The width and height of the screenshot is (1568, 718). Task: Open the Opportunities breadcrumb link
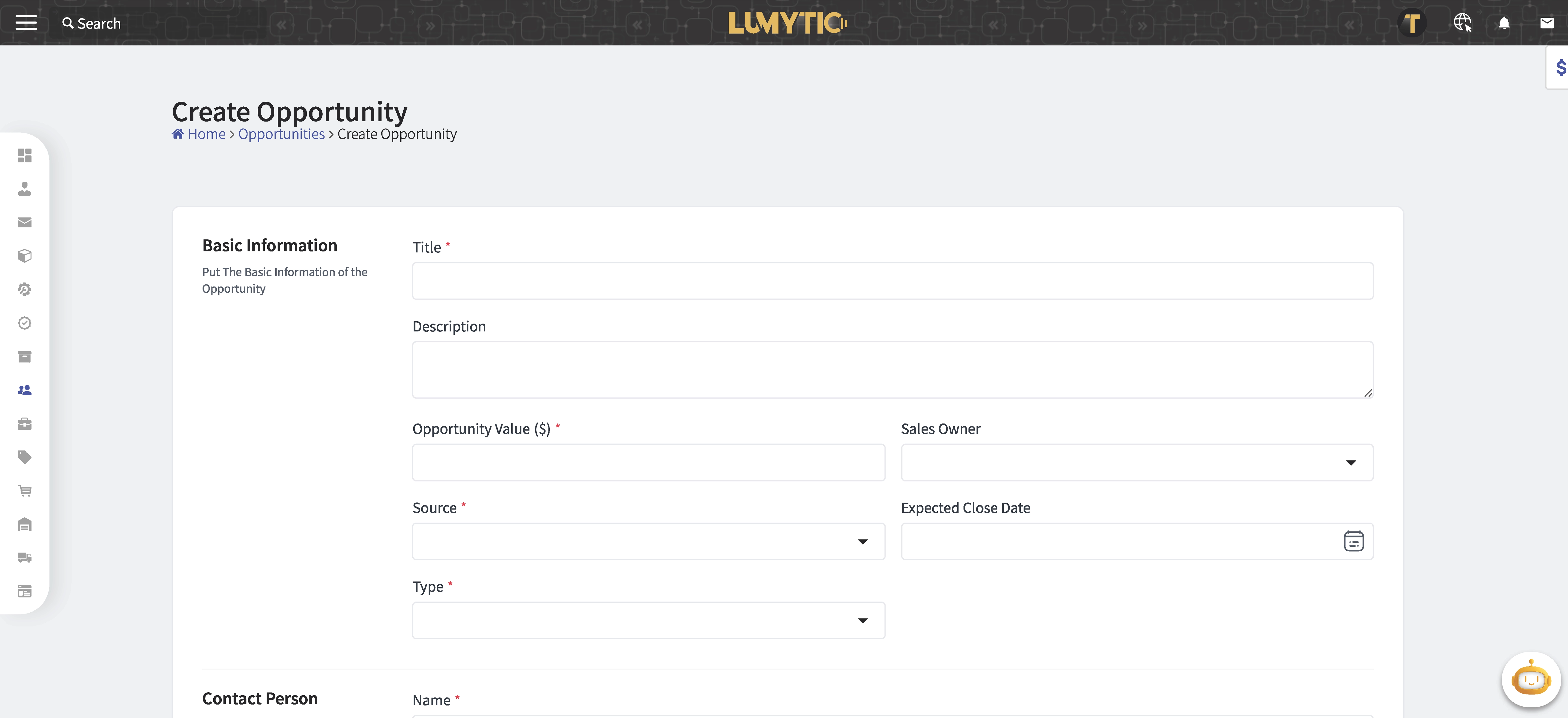281,134
